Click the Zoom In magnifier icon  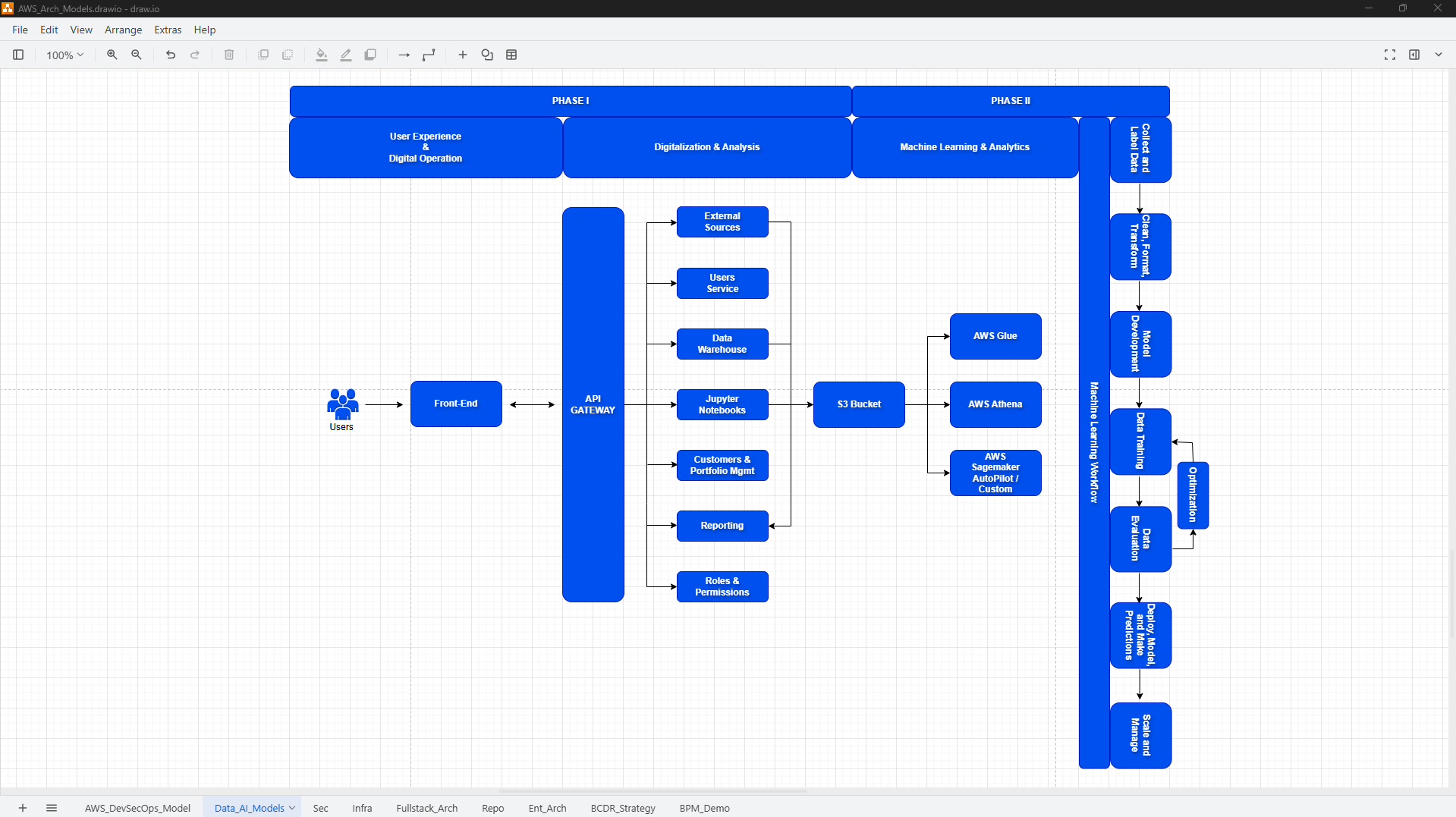pyautogui.click(x=112, y=55)
